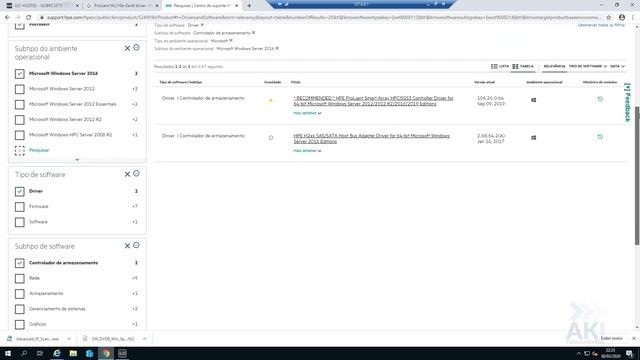Click Exibir todos in the downloads bar
640x360 pixels.
click(611, 338)
